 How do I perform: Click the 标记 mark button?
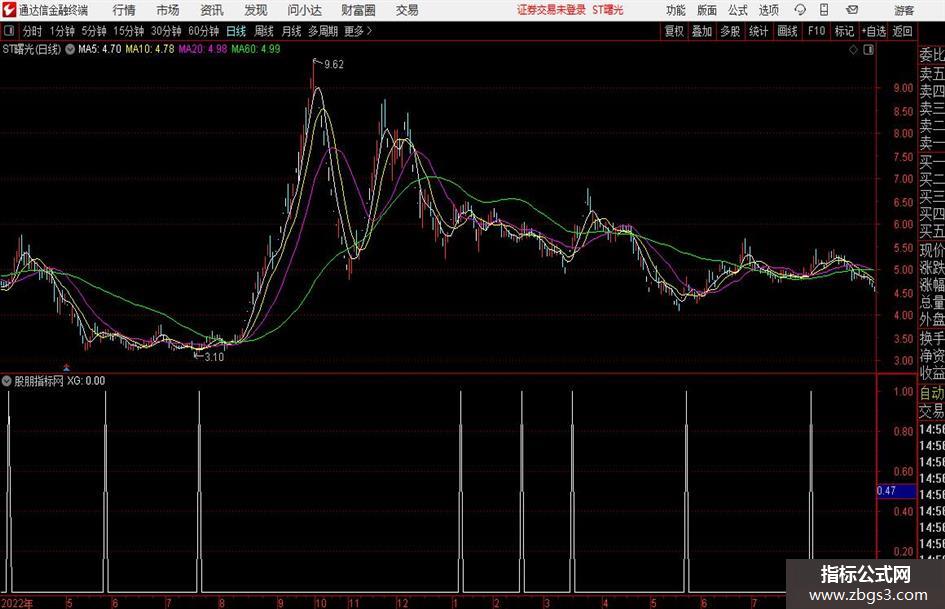pos(844,31)
